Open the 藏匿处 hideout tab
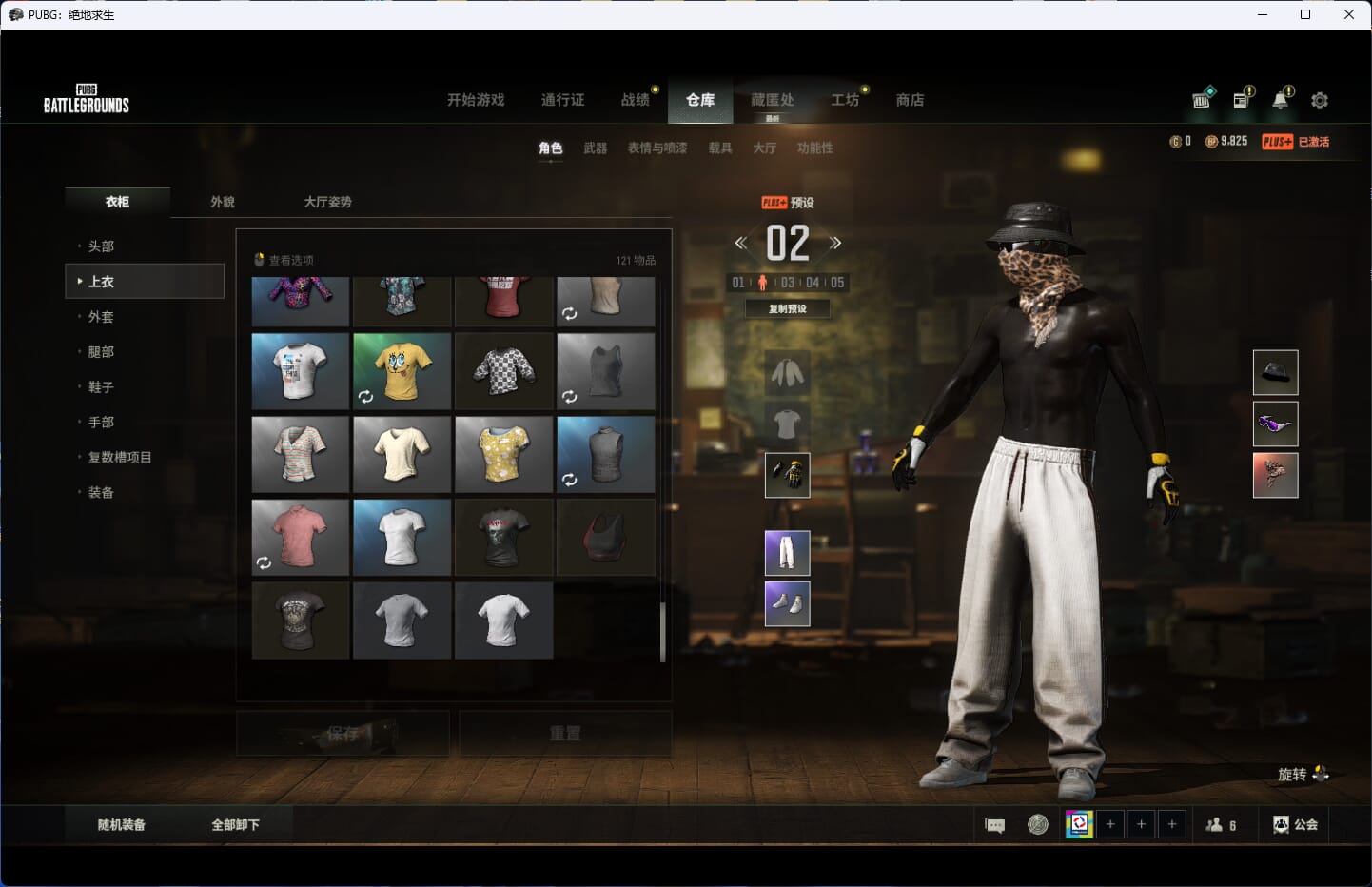This screenshot has width=1372, height=887. [773, 100]
